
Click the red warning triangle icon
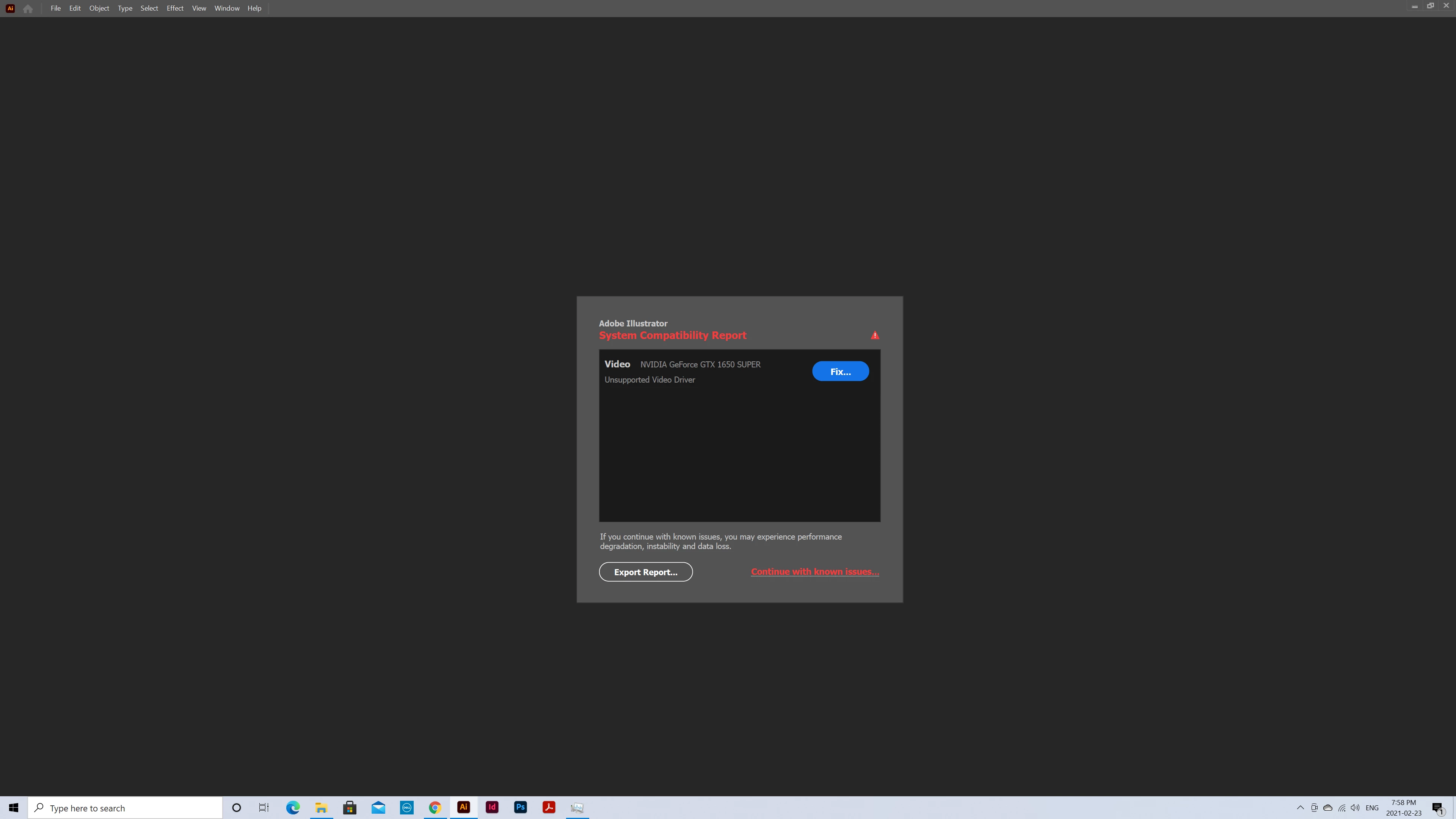(874, 335)
